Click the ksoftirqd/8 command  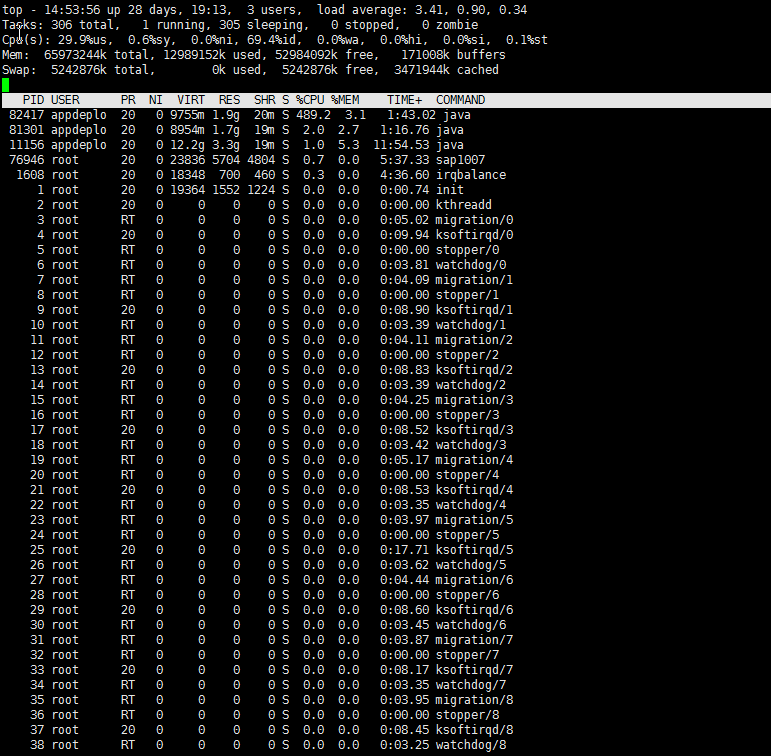click(x=474, y=730)
